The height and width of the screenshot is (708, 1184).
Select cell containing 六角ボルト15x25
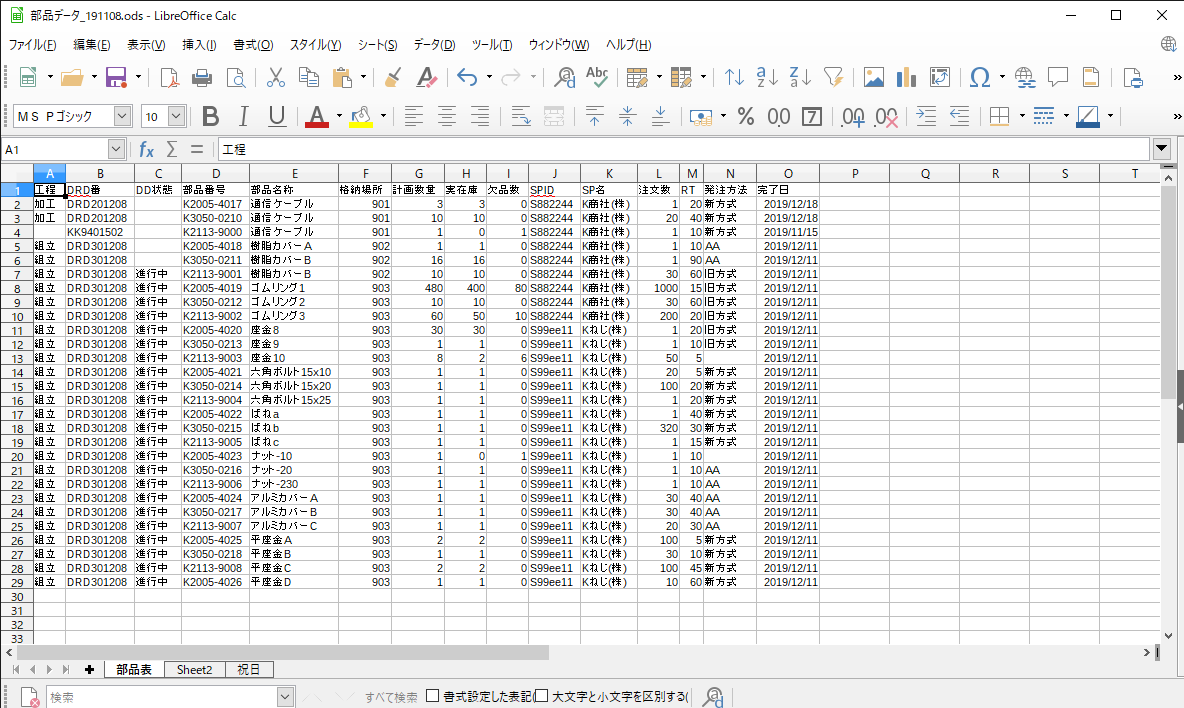click(294, 400)
